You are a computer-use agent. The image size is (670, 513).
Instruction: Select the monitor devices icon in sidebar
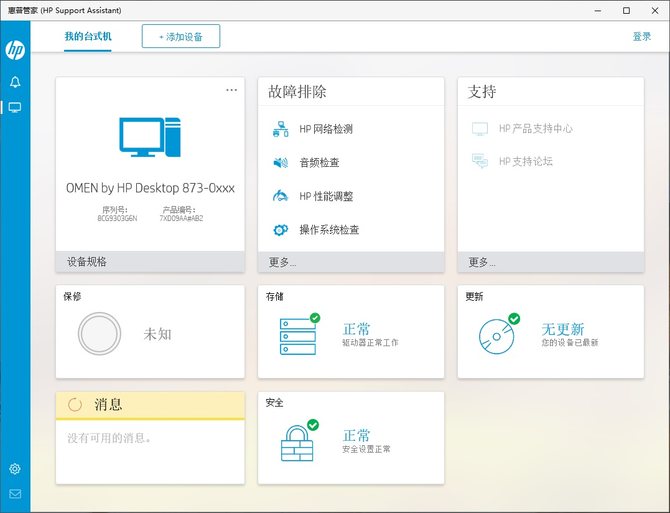15,108
